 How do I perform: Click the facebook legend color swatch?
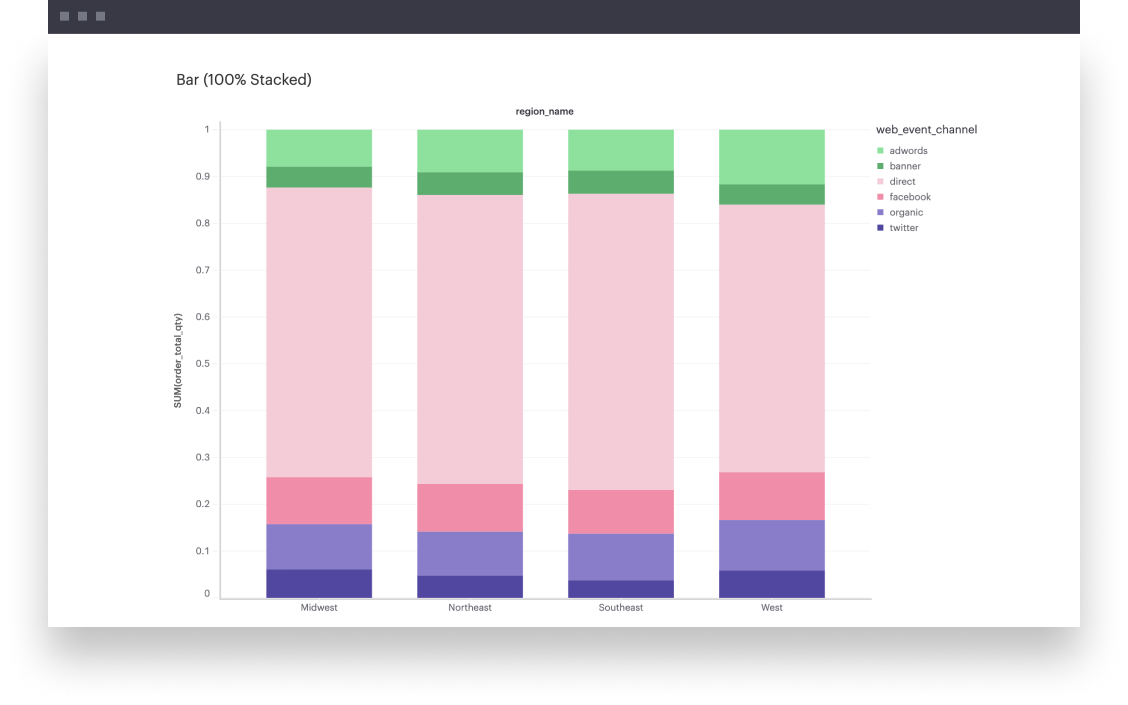pyautogui.click(x=880, y=197)
